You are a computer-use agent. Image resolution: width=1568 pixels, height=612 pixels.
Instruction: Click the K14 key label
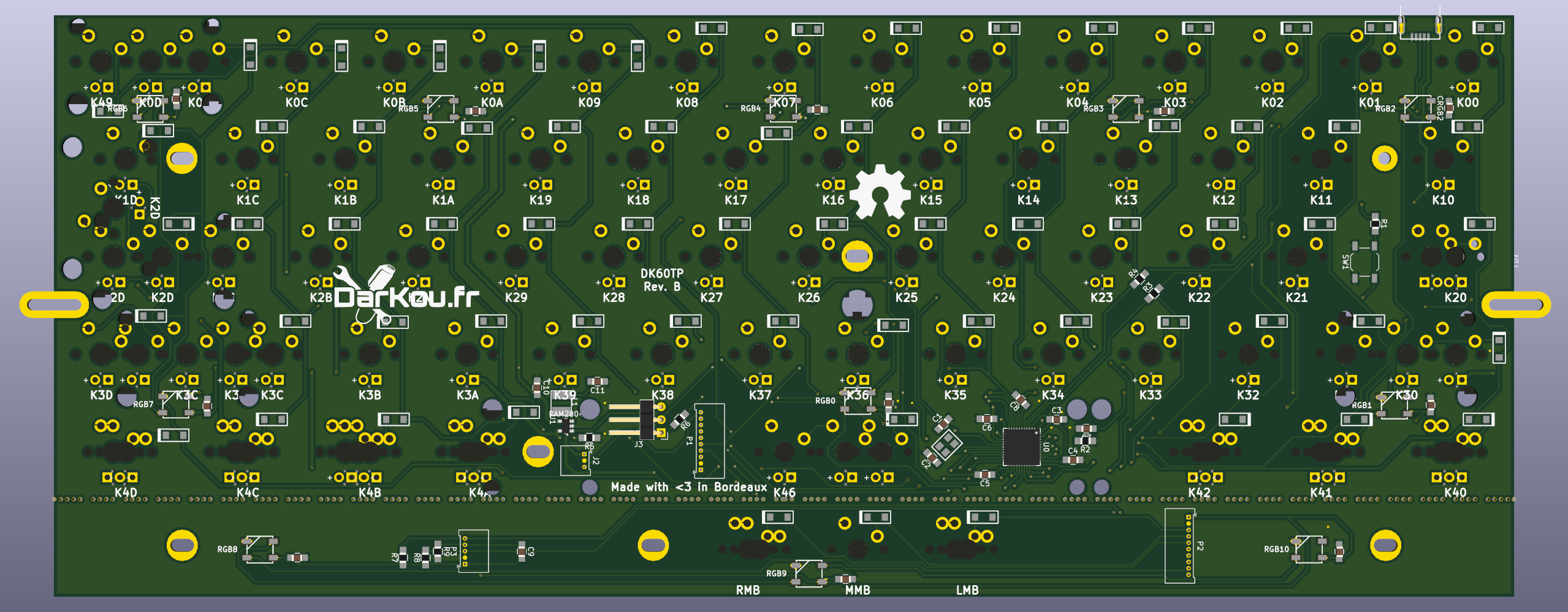point(1029,200)
